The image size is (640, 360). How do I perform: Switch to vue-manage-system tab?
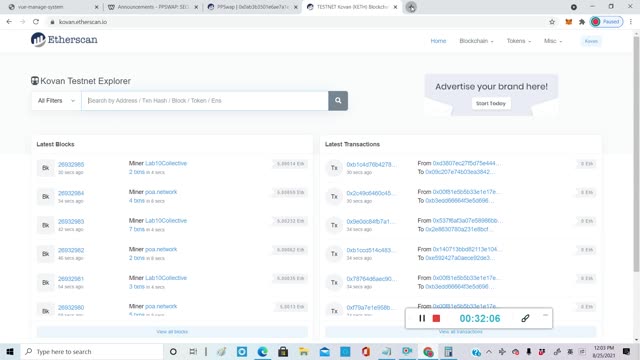[53, 7]
